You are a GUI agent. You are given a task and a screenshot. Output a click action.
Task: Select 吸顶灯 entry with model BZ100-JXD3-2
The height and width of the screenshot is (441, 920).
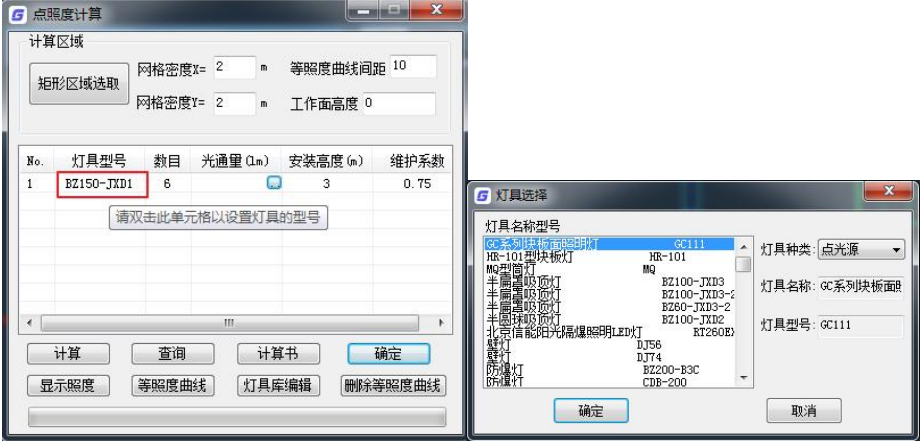point(610,294)
